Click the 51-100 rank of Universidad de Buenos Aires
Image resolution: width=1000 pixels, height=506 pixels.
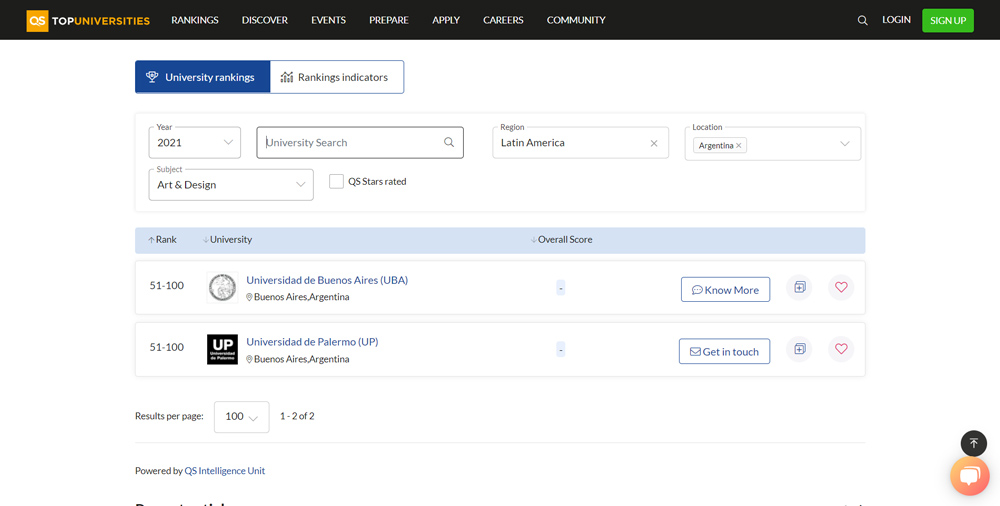(x=166, y=285)
